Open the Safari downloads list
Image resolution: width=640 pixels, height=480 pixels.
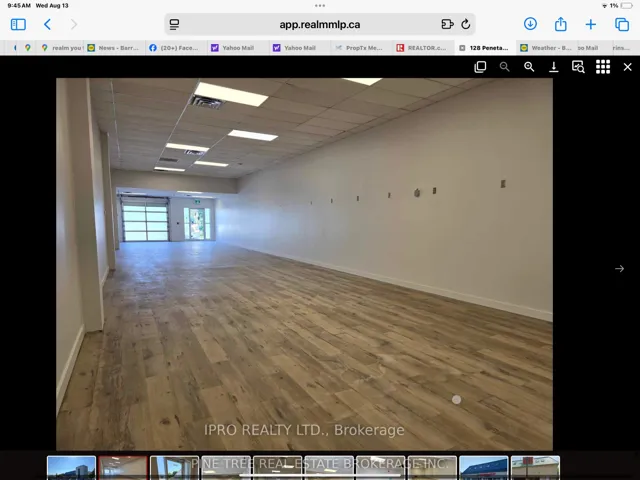tap(530, 24)
